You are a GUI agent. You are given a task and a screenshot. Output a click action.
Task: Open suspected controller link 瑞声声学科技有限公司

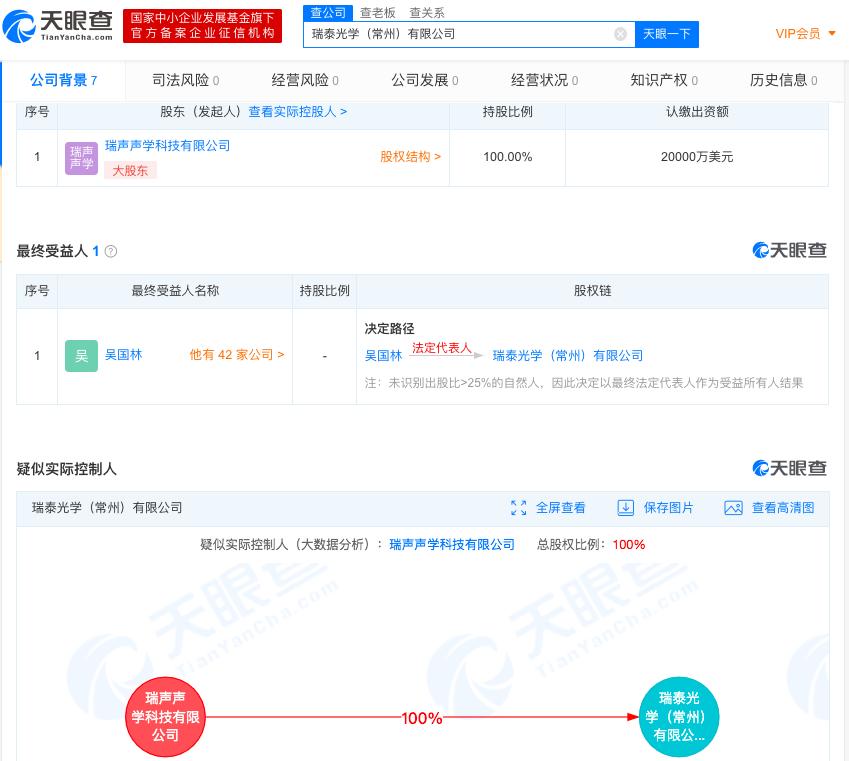[x=452, y=544]
